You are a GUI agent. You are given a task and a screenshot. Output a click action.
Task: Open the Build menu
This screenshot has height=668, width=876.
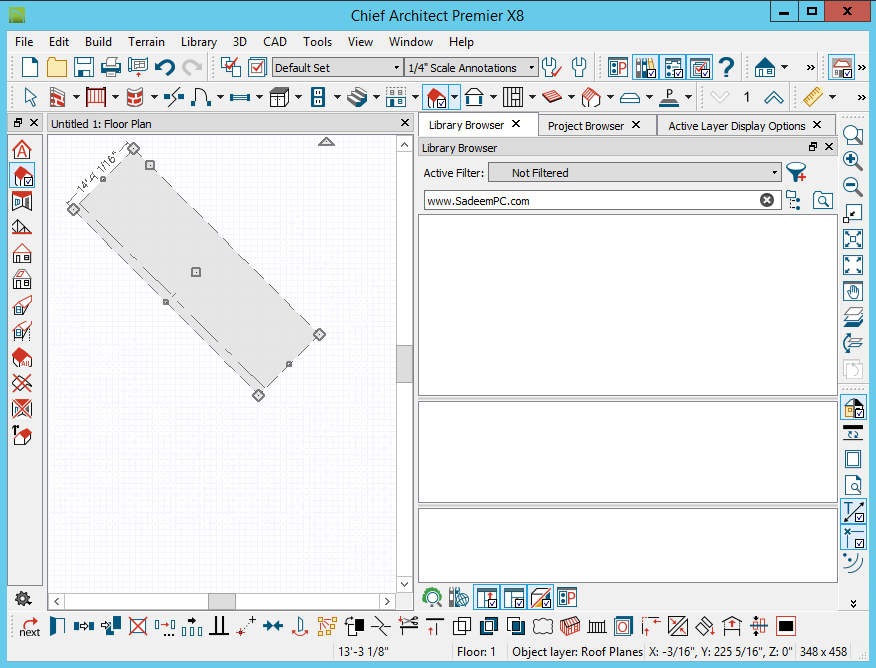point(98,42)
